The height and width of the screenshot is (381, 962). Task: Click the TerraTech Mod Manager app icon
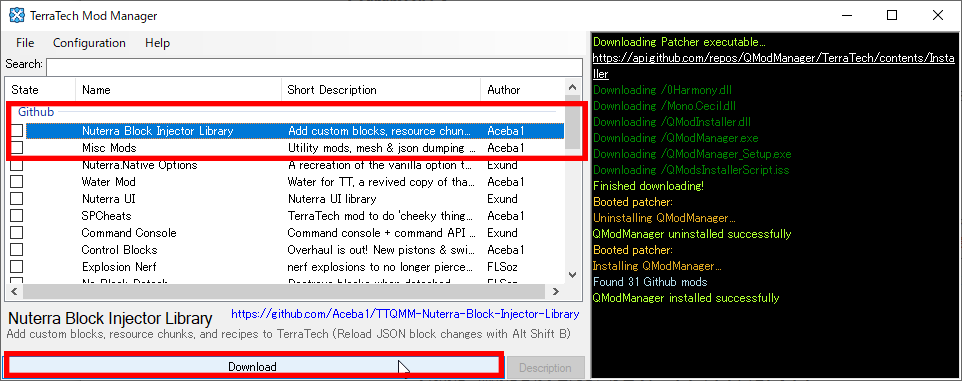tap(17, 15)
